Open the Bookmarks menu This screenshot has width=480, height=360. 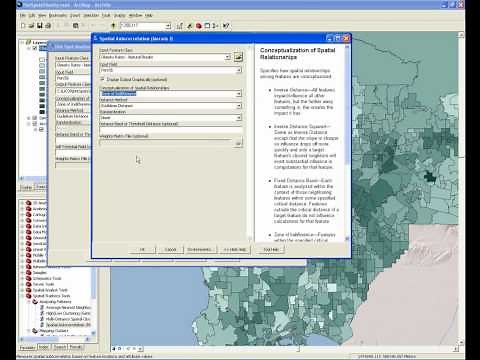pyautogui.click(x=58, y=15)
